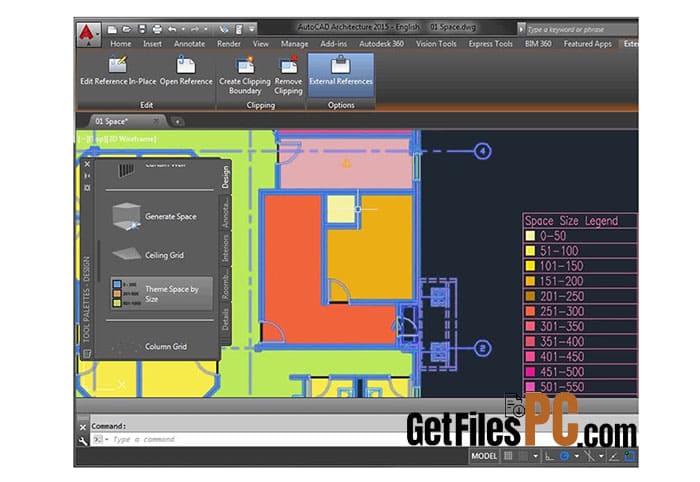The image size is (700, 482).
Task: Click the Save icon in quick access toolbar
Action: [x=142, y=29]
